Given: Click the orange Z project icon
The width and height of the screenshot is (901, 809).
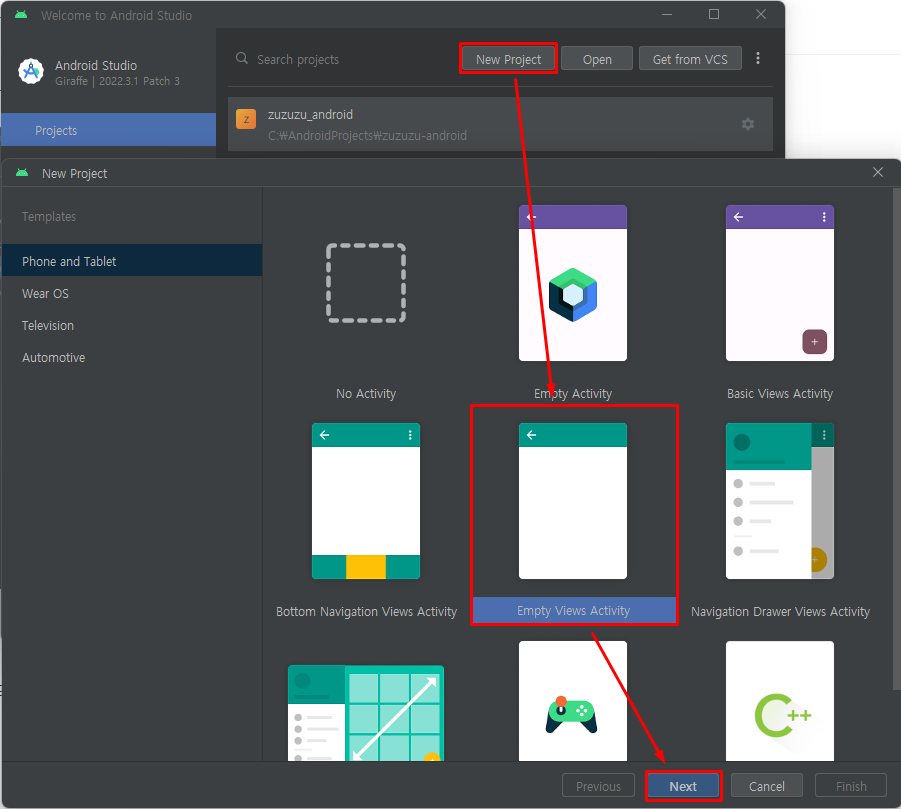Looking at the screenshot, I should pos(246,119).
